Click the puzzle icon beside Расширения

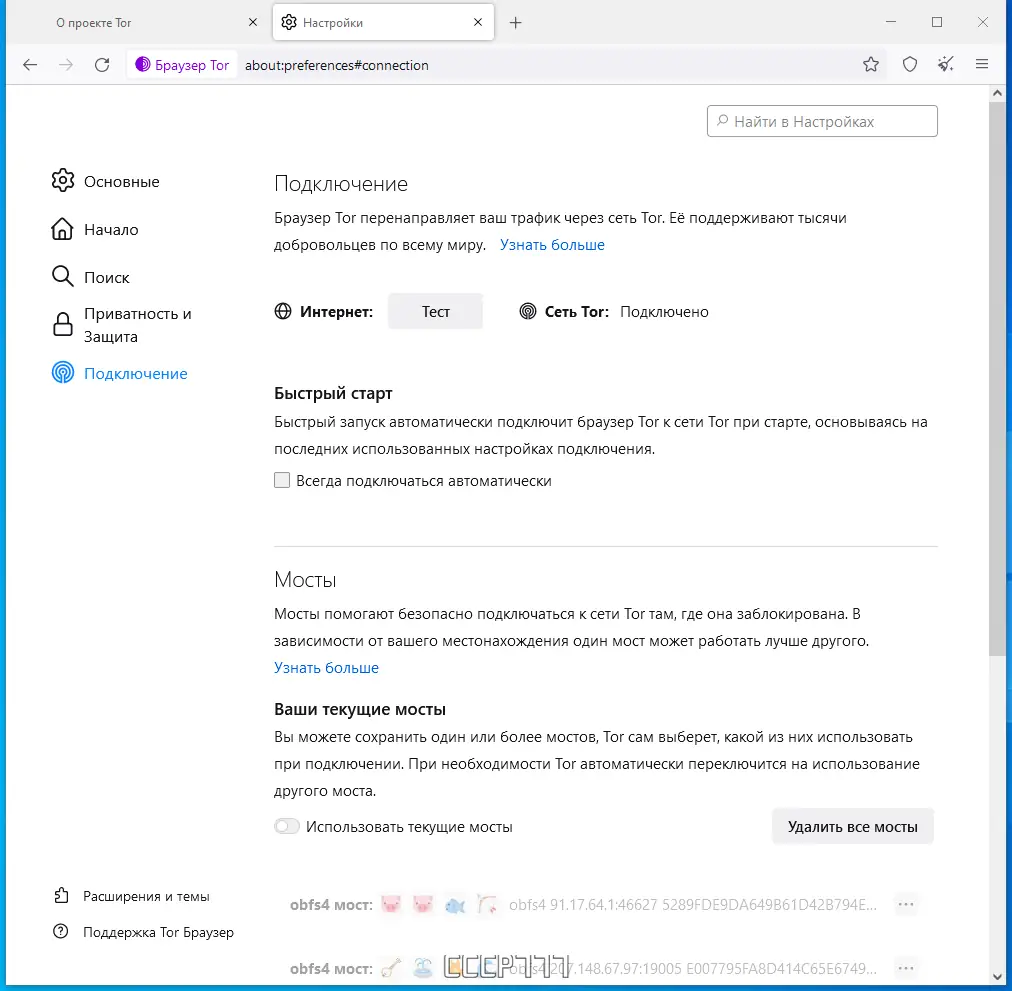(x=61, y=895)
